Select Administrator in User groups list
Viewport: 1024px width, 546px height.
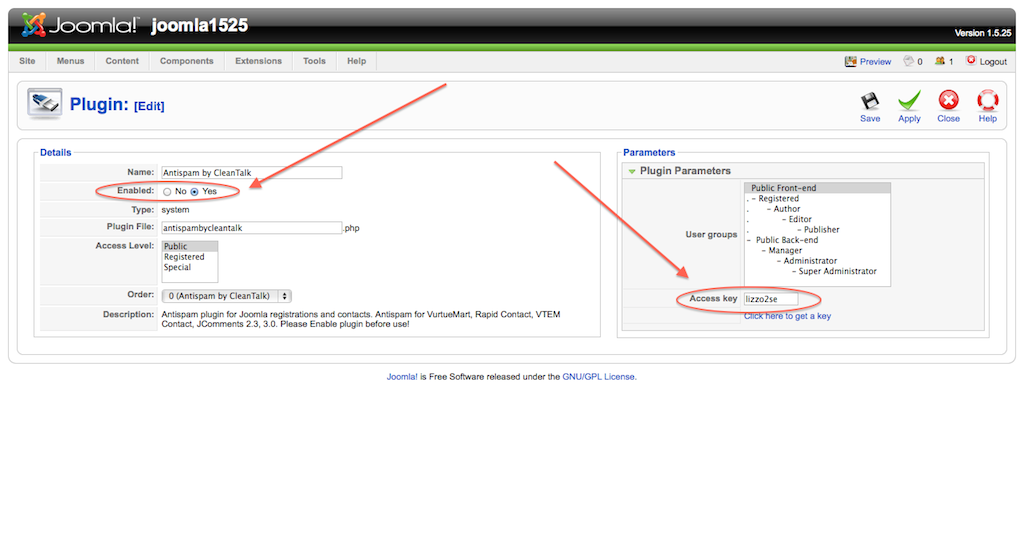810,261
